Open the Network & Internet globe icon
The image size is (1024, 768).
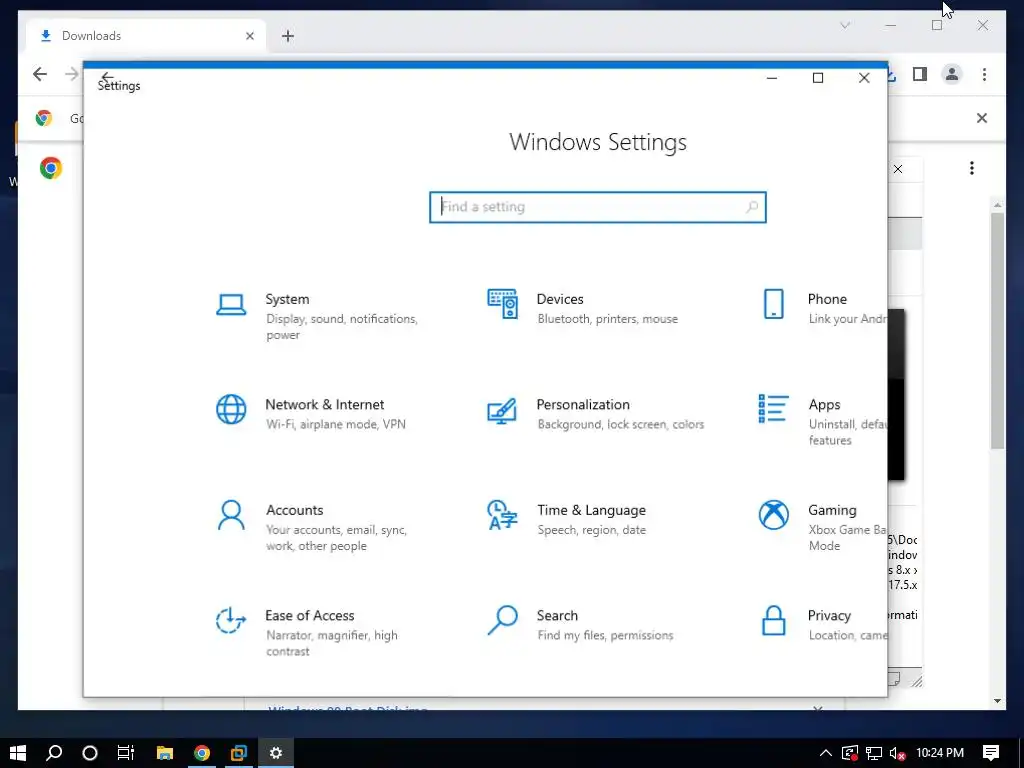click(231, 409)
